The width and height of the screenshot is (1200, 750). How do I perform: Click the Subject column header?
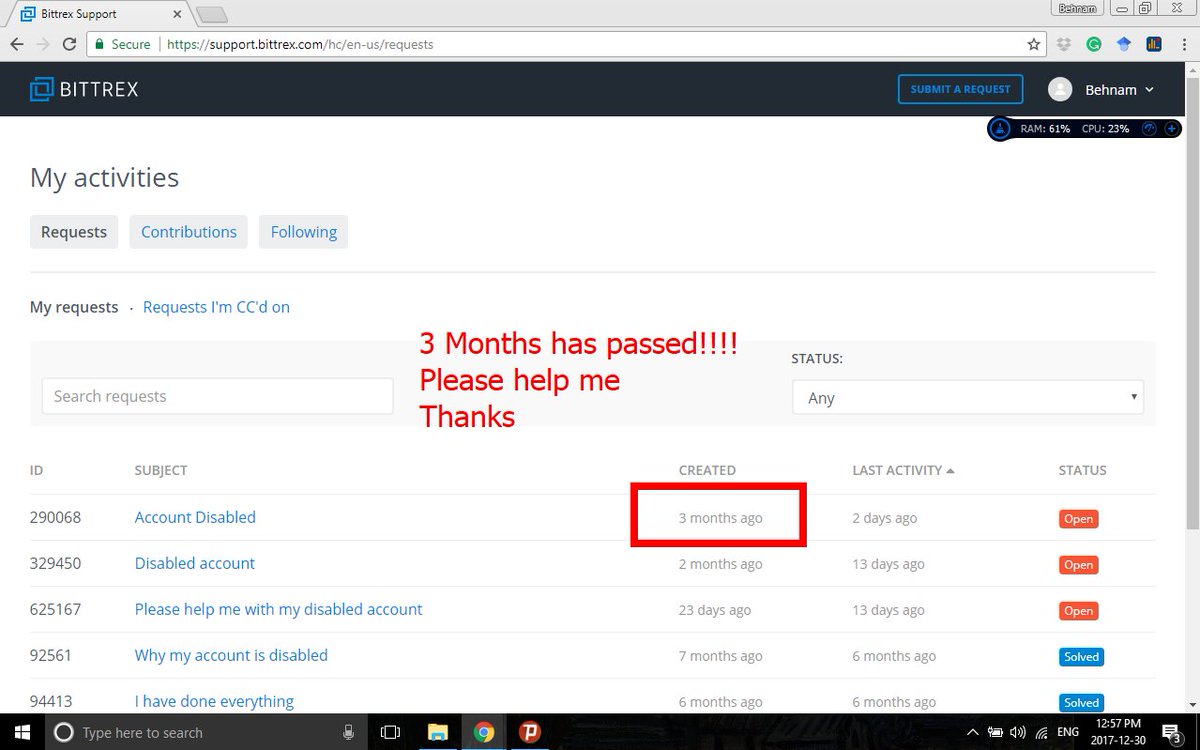point(161,470)
